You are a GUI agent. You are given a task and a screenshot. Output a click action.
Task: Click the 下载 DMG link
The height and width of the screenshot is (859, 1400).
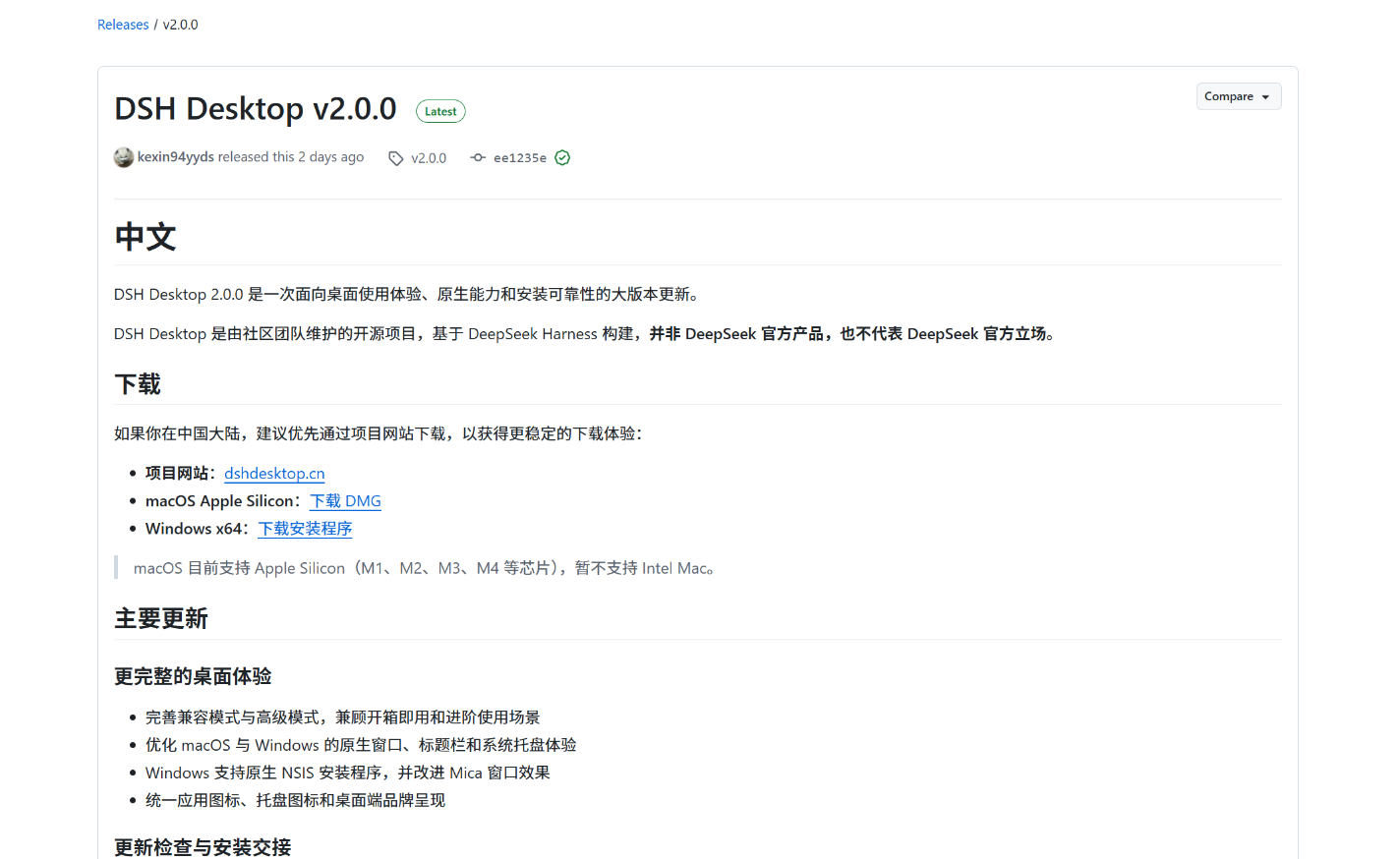[345, 501]
